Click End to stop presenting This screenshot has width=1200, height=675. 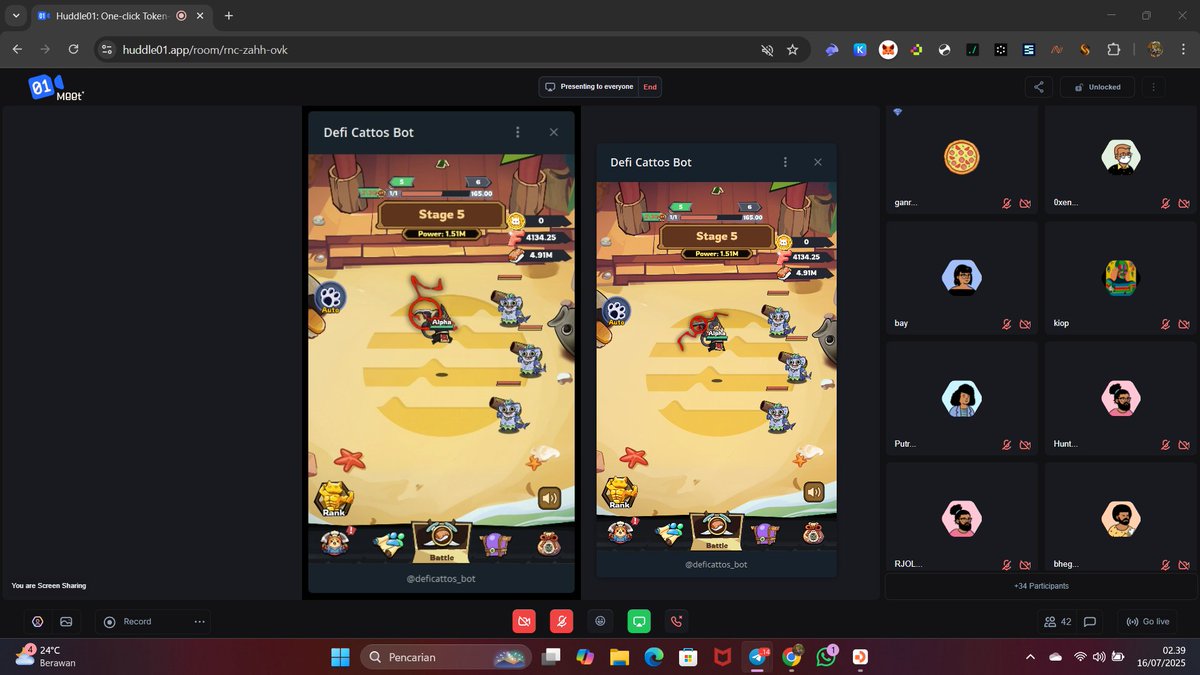[650, 87]
